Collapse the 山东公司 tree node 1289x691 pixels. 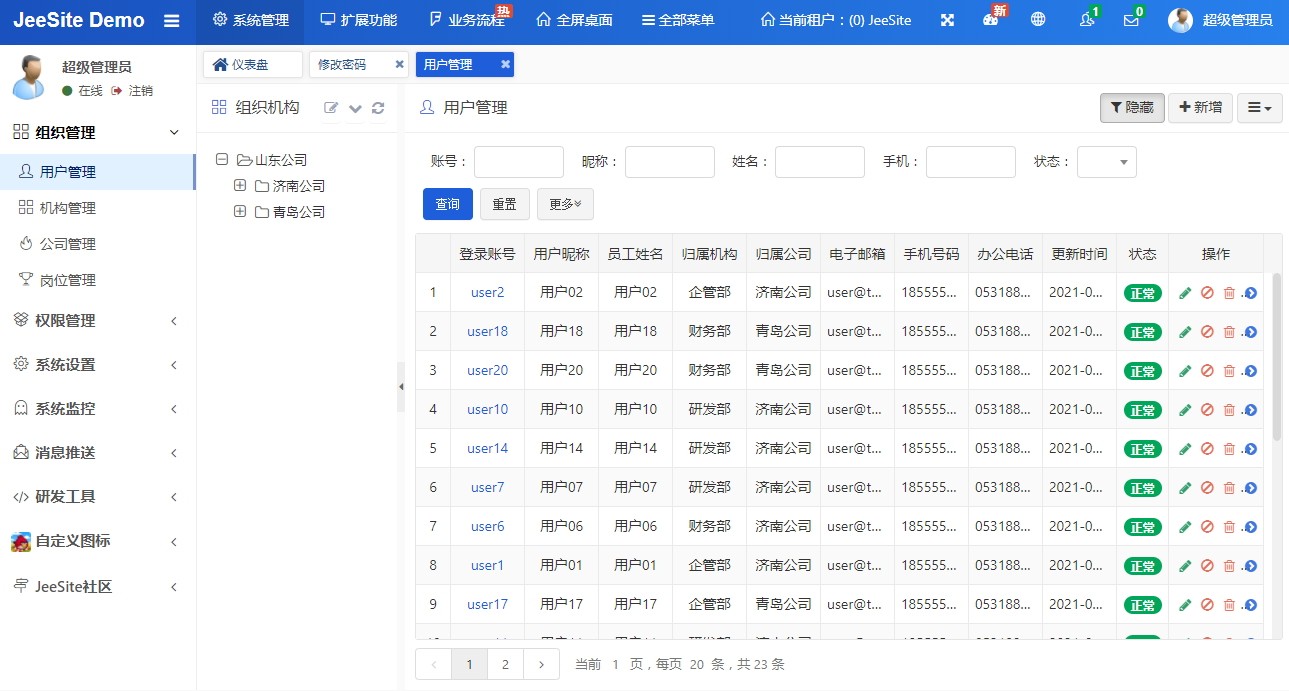222,160
